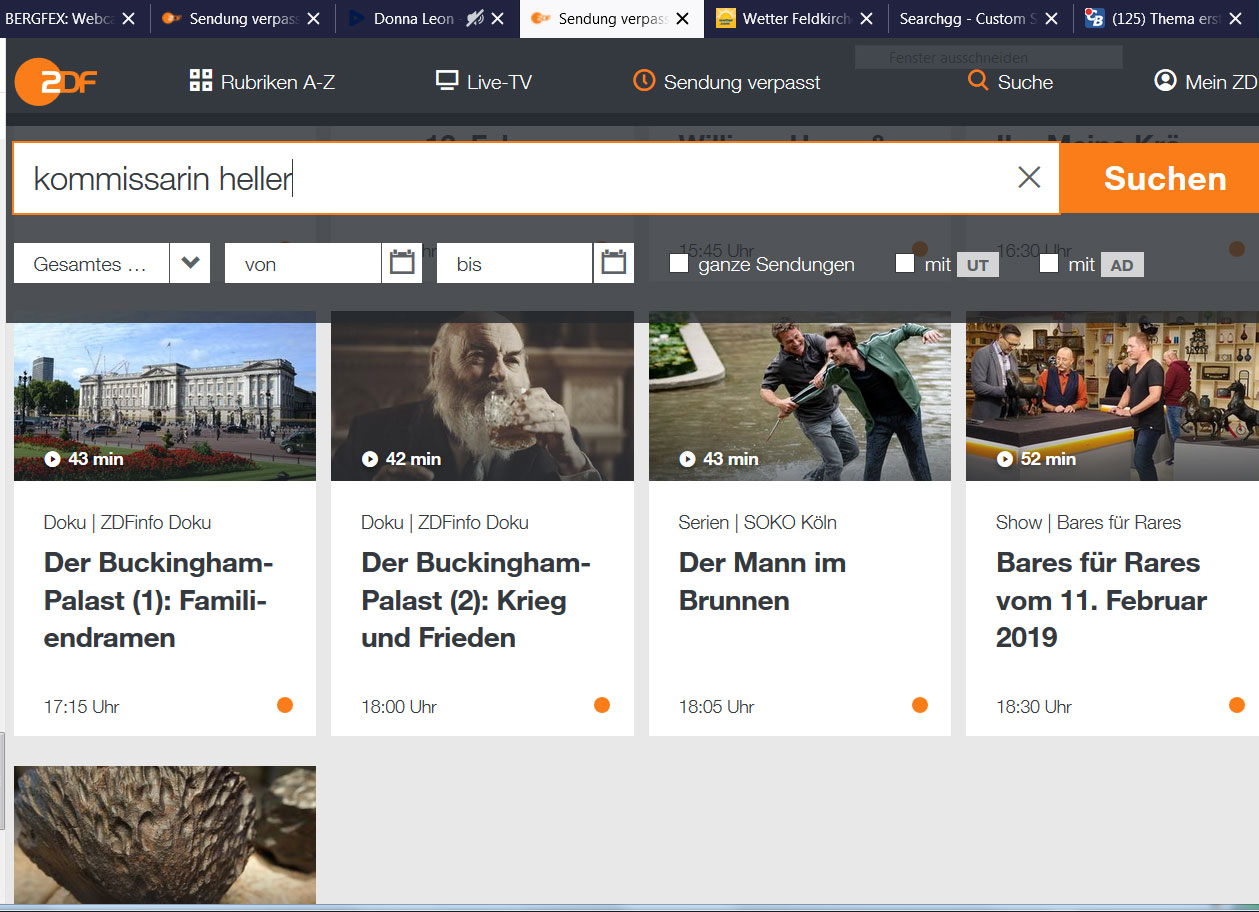Click '17:15 Uhr' time text
This screenshot has height=912, width=1259.
[x=81, y=706]
